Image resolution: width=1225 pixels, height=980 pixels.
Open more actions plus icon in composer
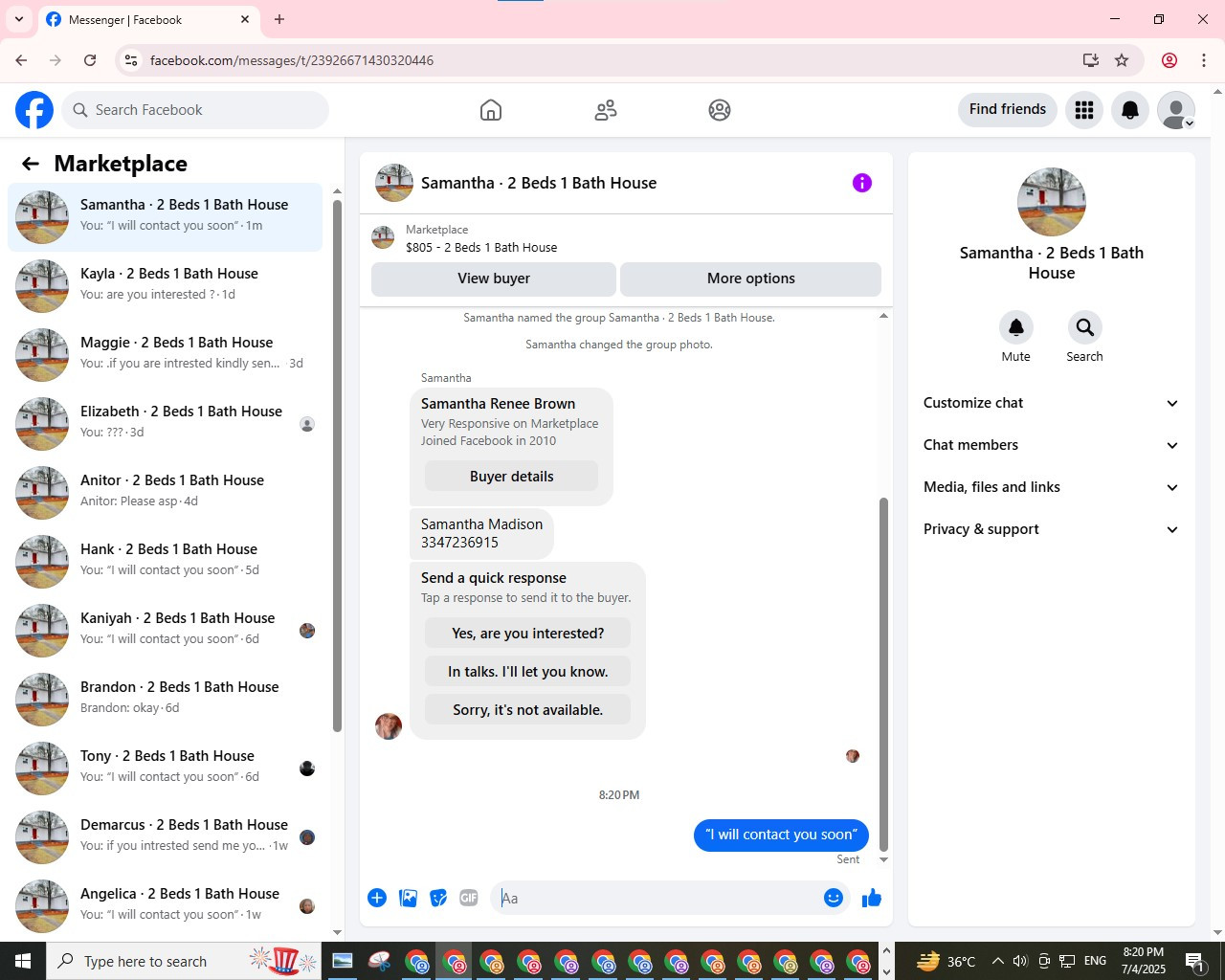pos(377,898)
